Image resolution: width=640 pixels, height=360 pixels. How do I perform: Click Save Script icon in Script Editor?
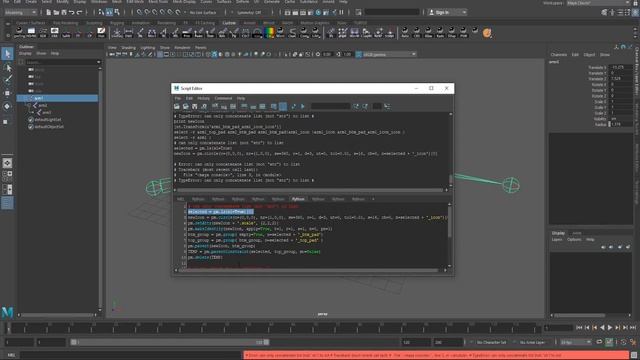point(195,107)
